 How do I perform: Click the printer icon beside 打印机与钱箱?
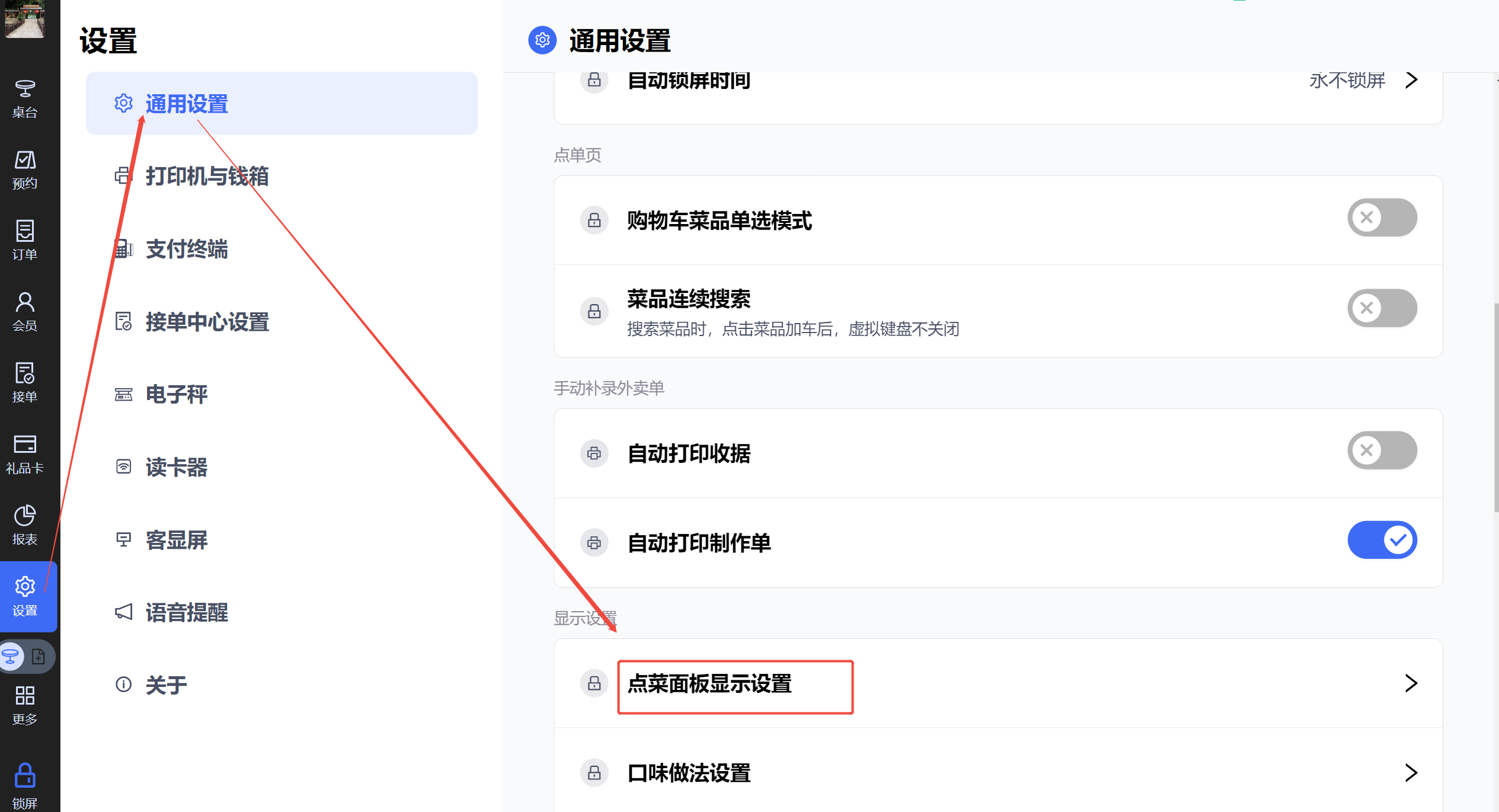coord(123,175)
